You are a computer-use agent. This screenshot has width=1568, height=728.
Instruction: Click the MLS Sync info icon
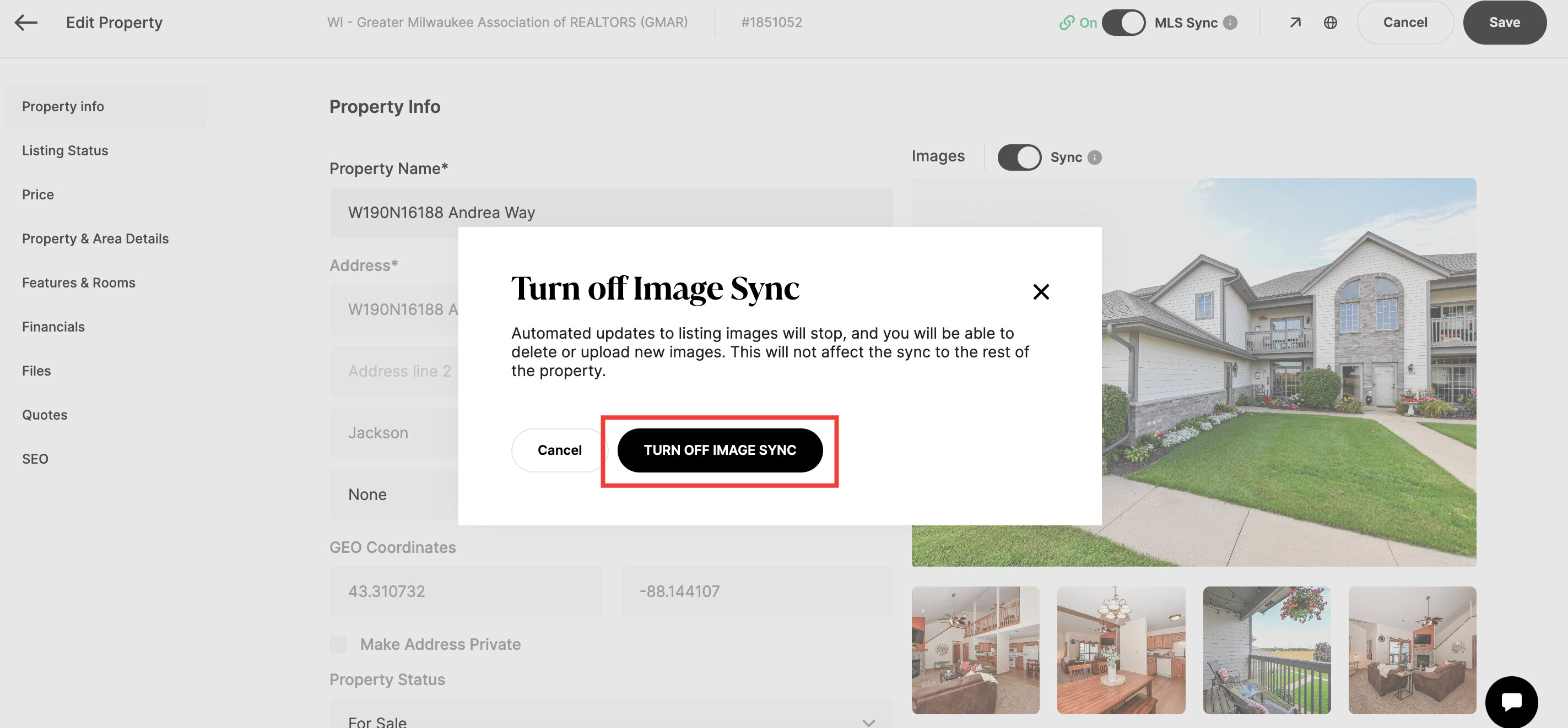(1230, 23)
